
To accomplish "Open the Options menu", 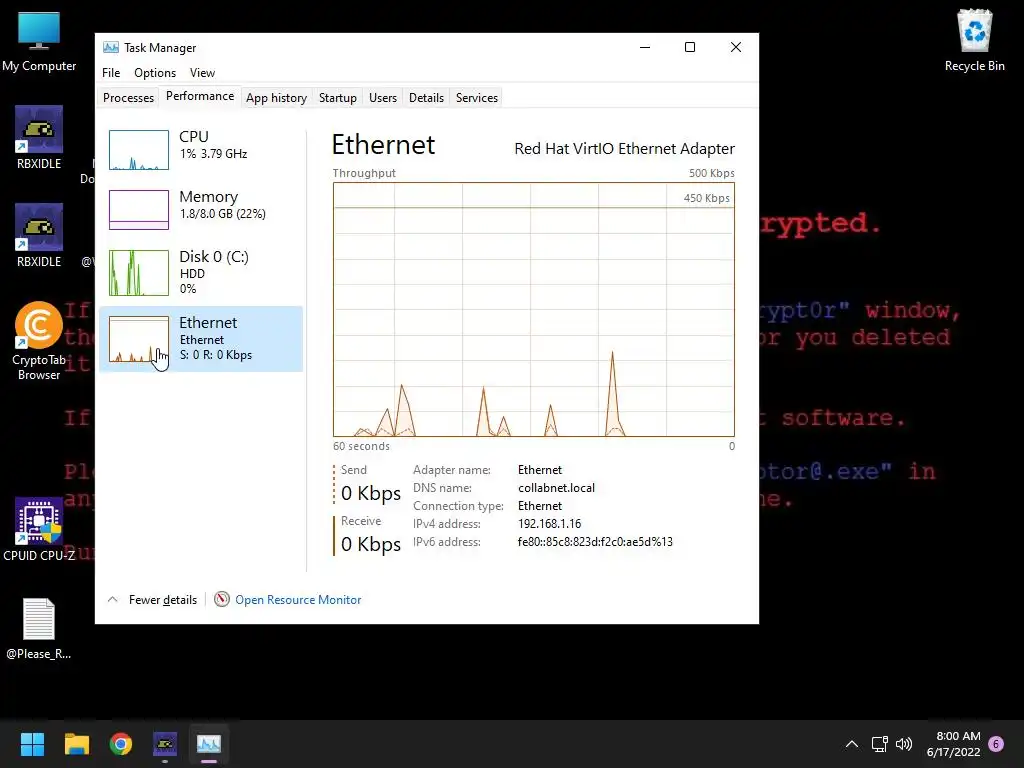I will tap(155, 72).
